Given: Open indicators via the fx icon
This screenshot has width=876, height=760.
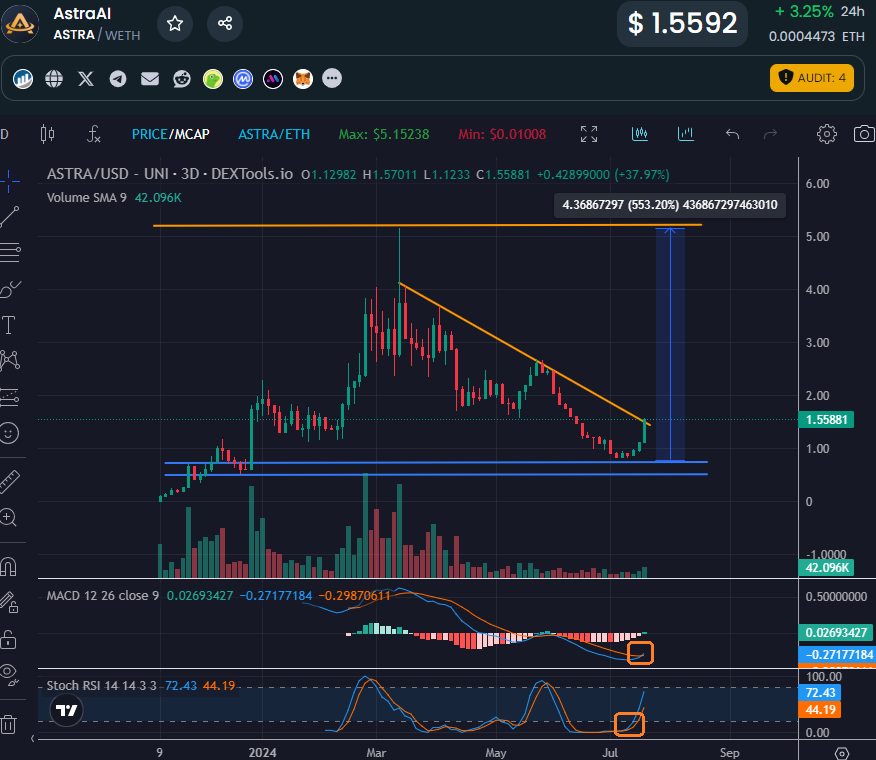Looking at the screenshot, I should coord(93,133).
